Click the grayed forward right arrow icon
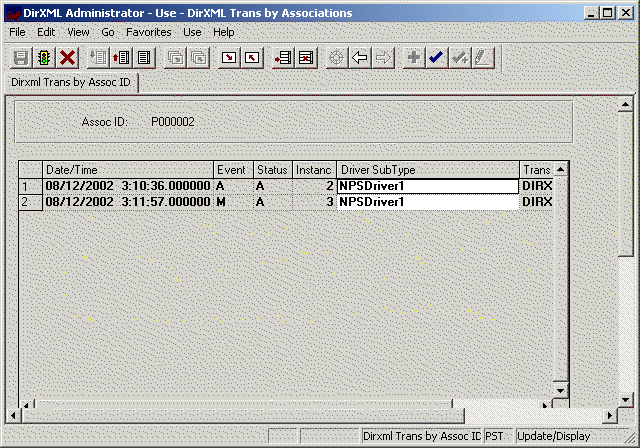 (383, 58)
